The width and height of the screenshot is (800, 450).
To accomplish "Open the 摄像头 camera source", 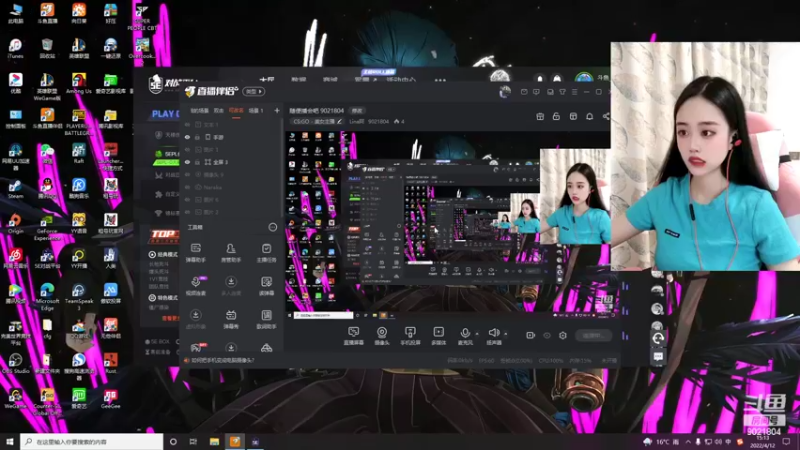I will (382, 336).
